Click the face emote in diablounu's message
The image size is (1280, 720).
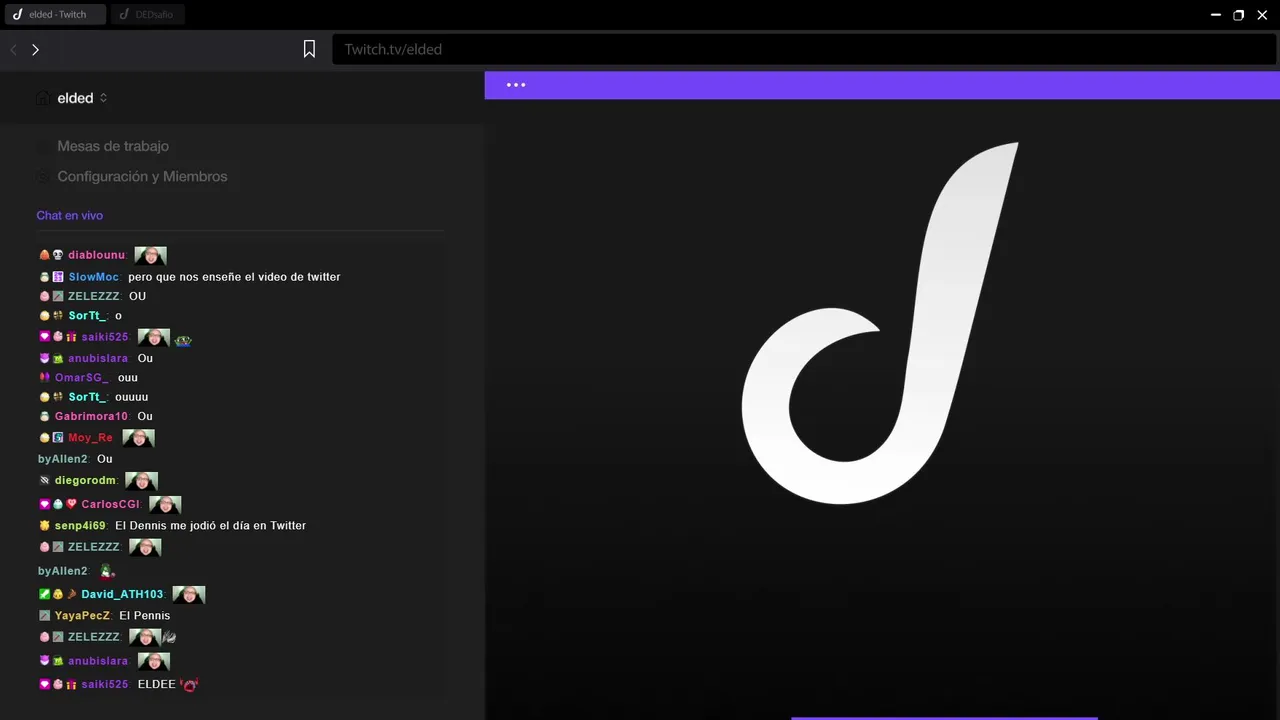pyautogui.click(x=151, y=256)
